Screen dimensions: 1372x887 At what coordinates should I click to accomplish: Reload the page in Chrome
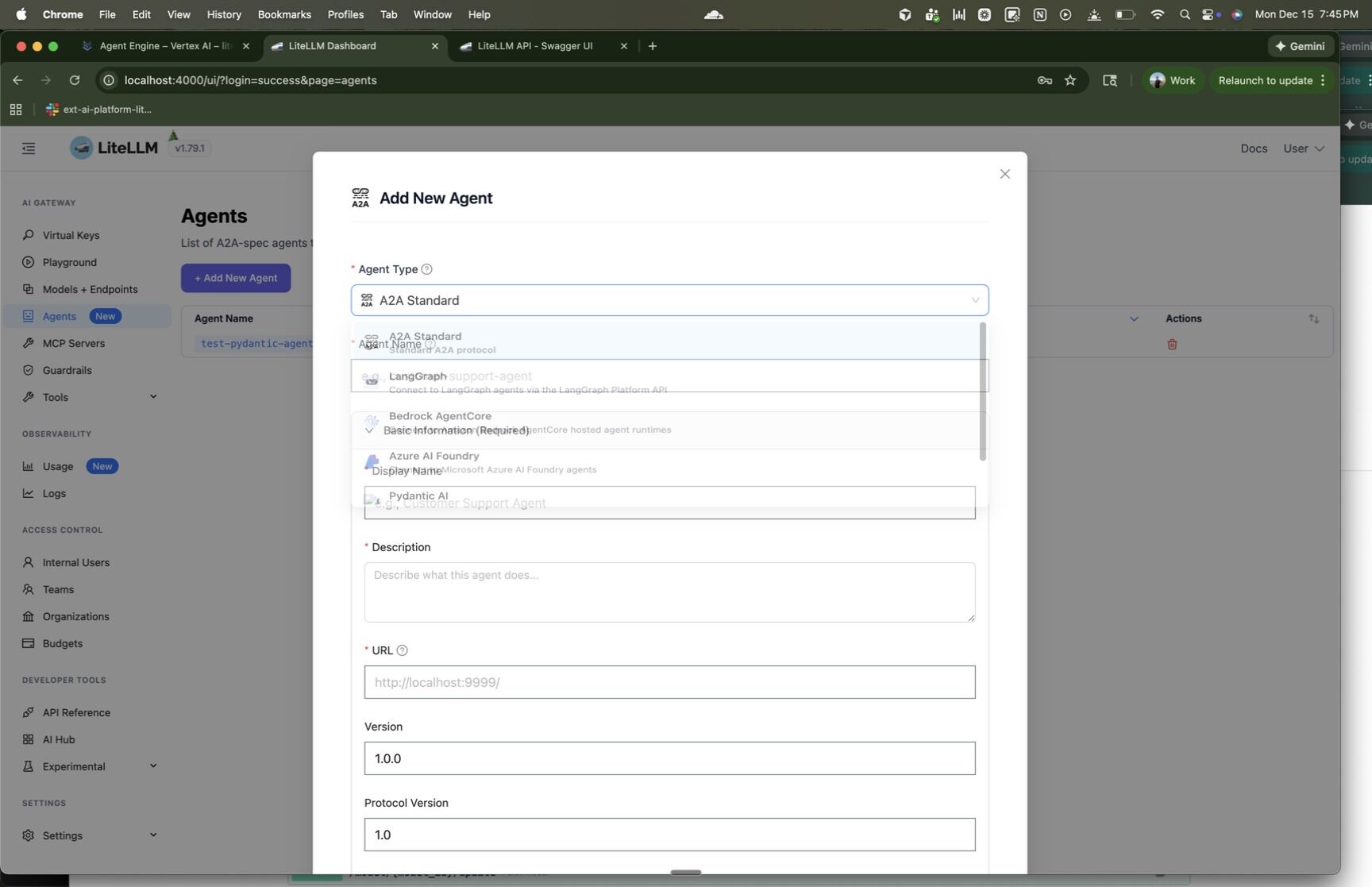(75, 80)
